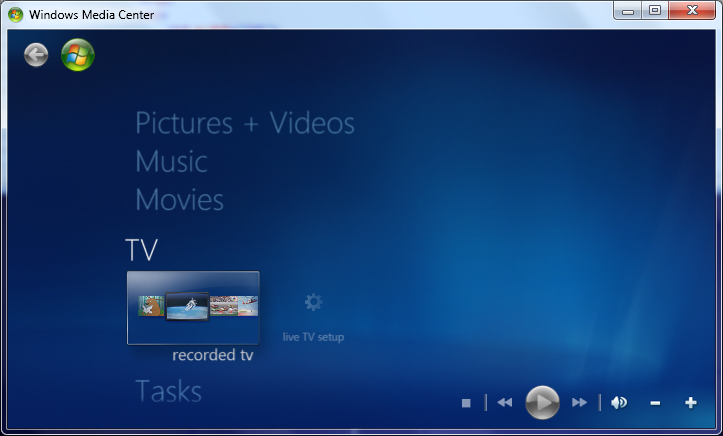Go back with the arrow button
723x436 pixels.
tap(36, 55)
